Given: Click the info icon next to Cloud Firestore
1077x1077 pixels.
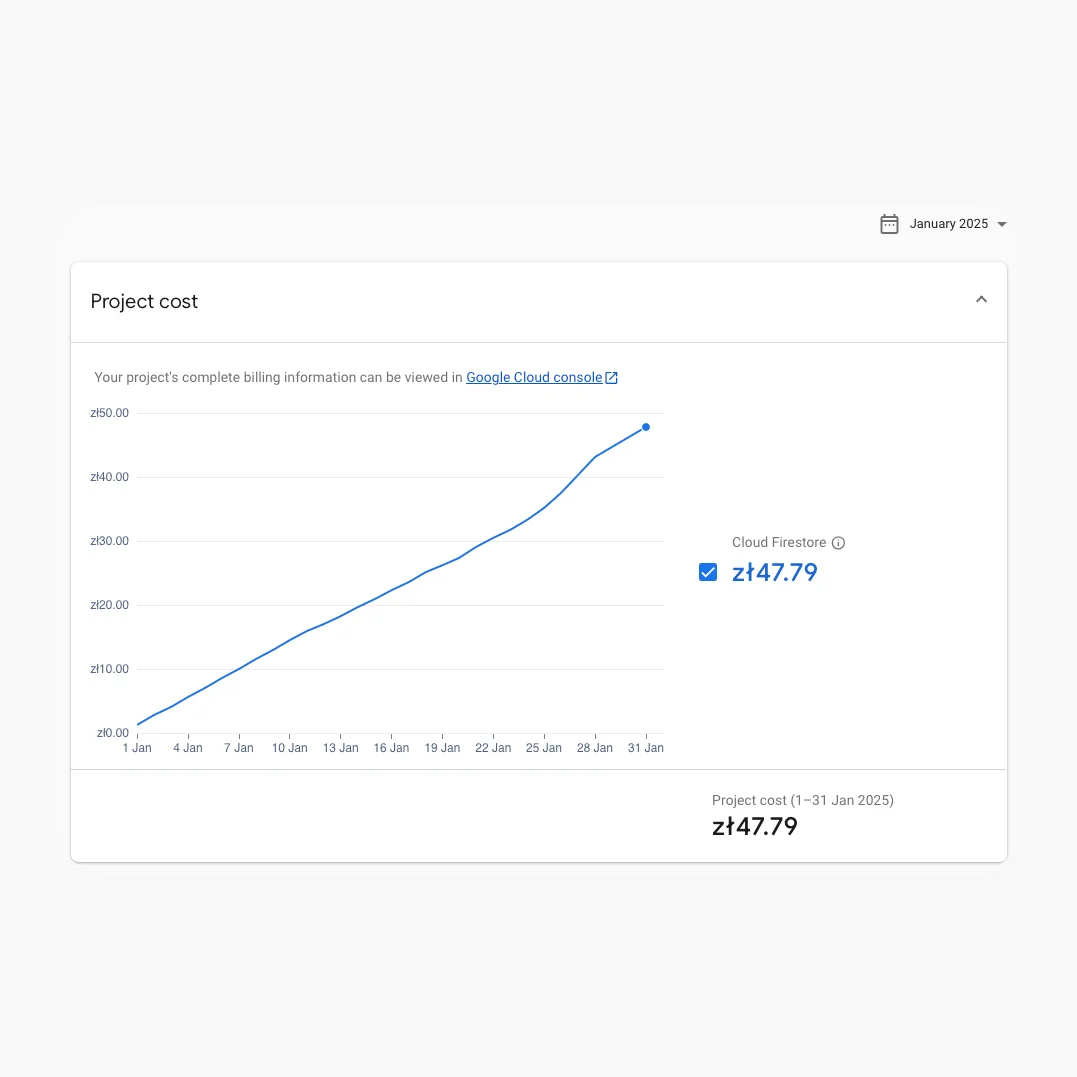Looking at the screenshot, I should pos(839,543).
